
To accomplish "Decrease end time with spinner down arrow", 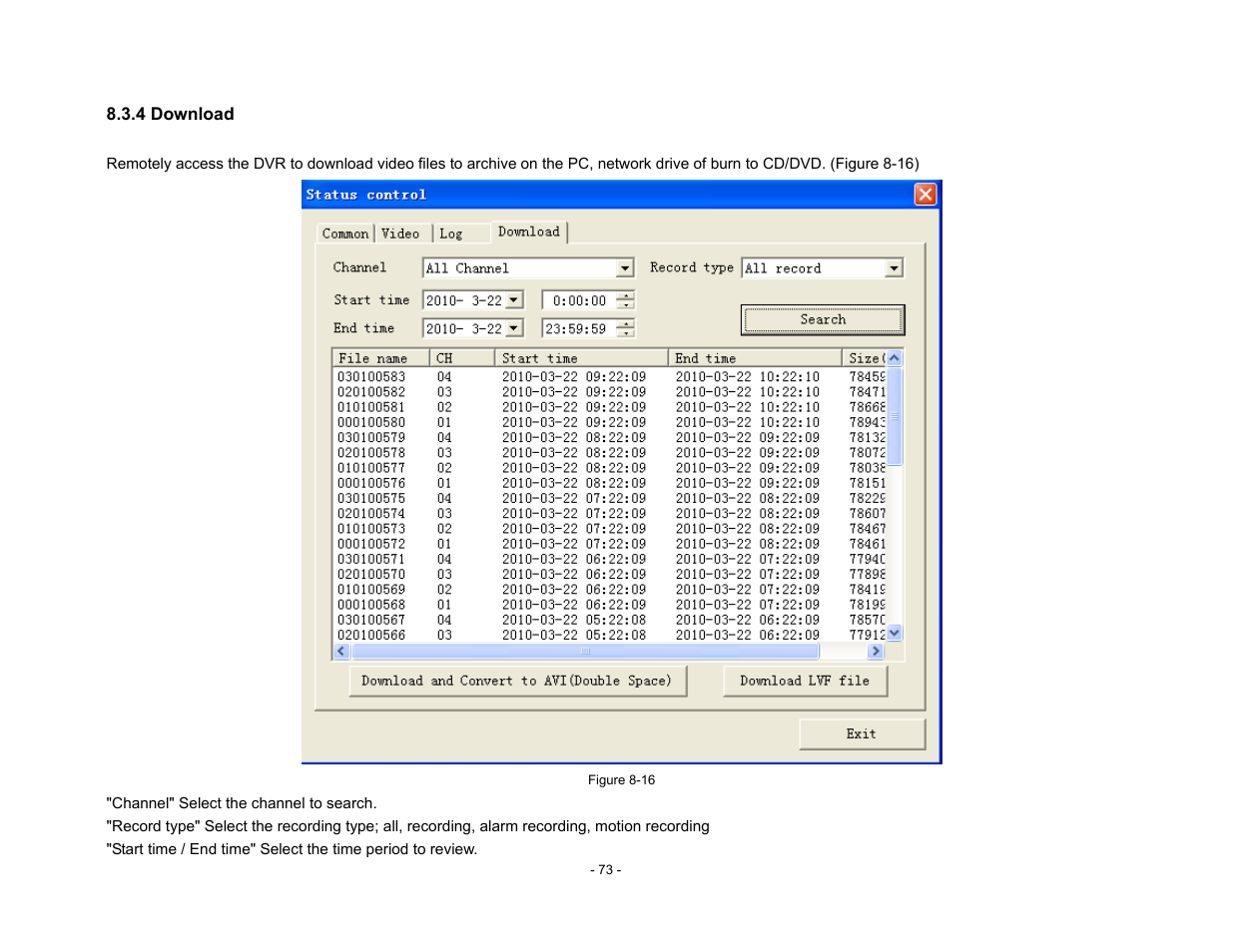I will [625, 333].
